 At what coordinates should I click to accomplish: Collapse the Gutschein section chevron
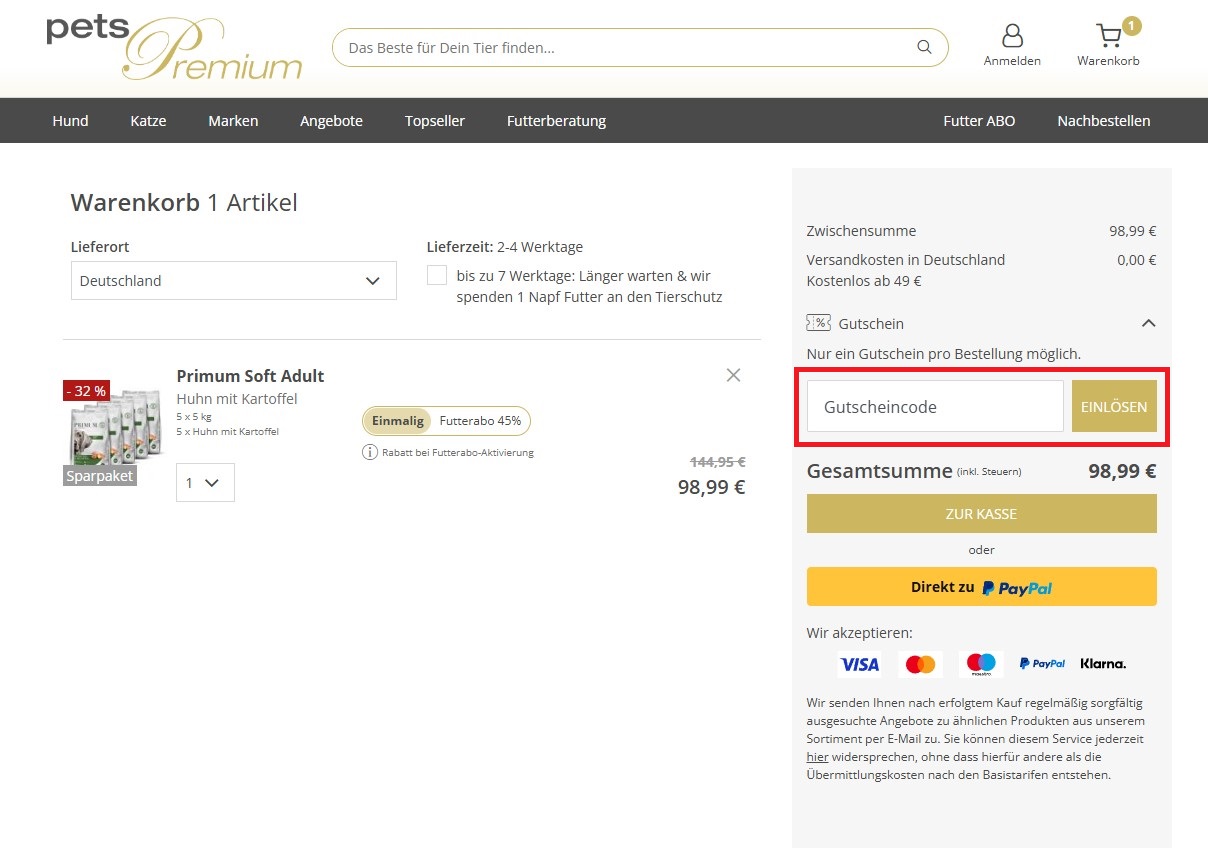click(1149, 323)
